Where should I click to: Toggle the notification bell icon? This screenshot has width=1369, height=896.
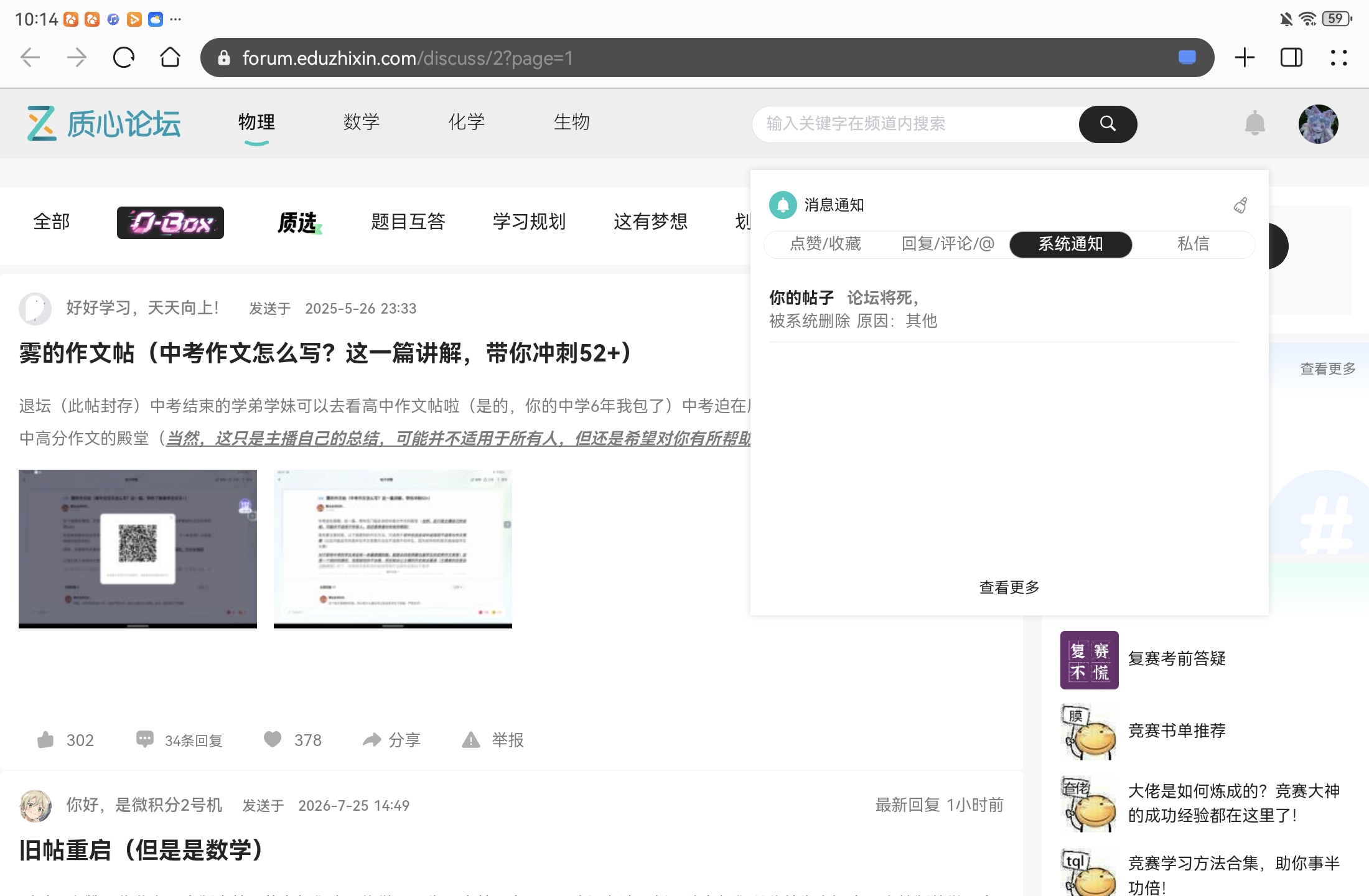(x=1255, y=123)
